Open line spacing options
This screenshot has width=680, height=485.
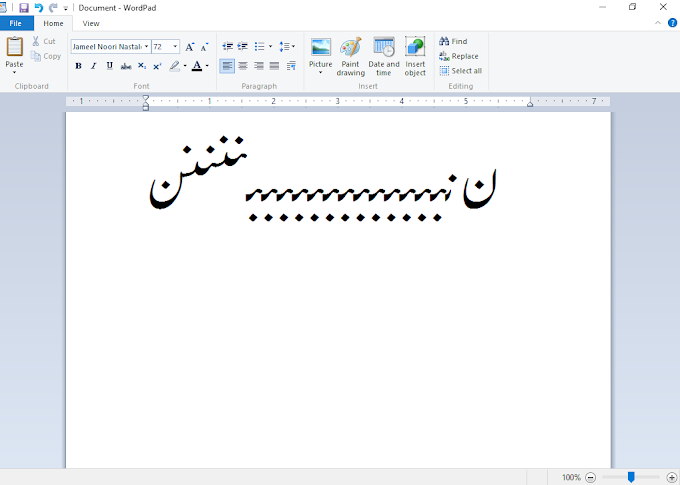(287, 46)
